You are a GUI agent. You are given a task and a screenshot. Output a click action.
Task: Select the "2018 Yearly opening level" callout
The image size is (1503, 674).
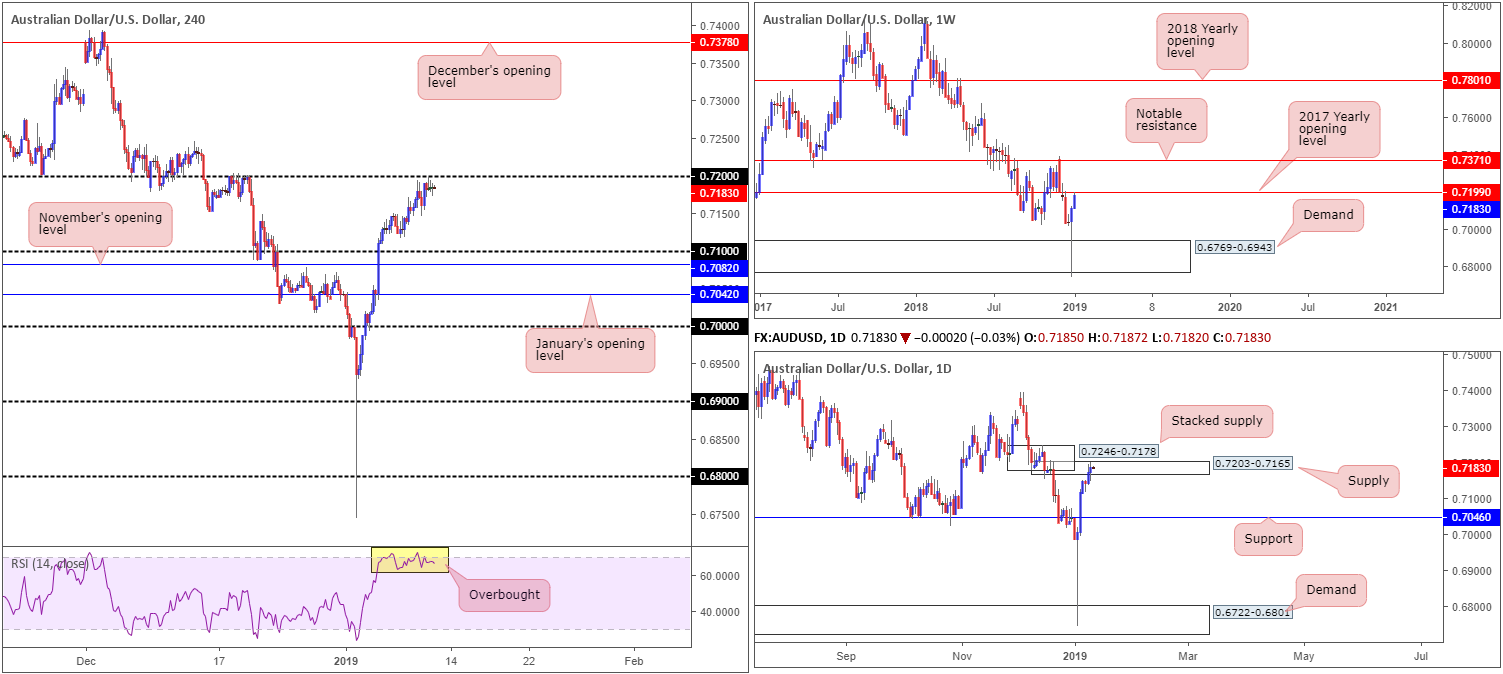click(x=1202, y=43)
